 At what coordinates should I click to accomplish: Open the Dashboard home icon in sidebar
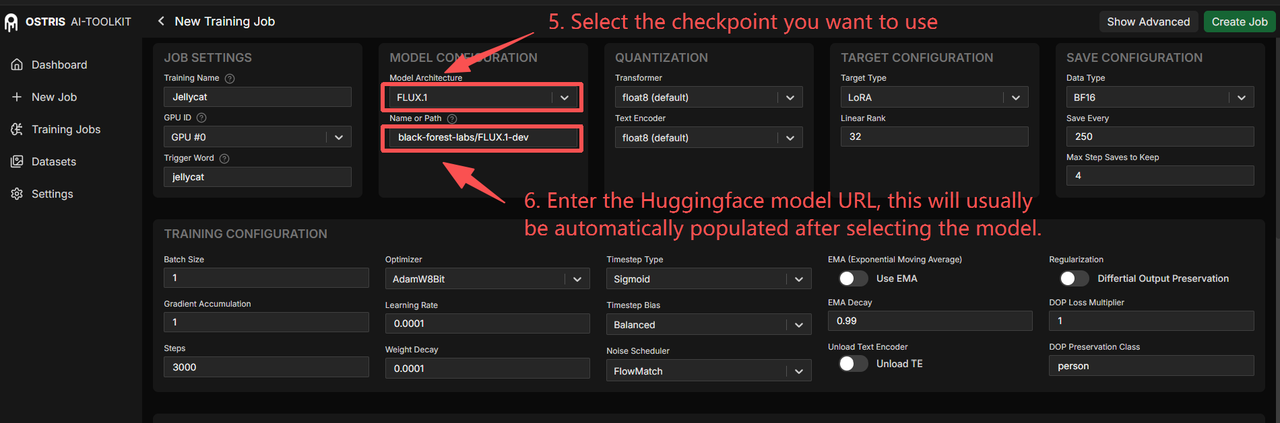click(16, 65)
